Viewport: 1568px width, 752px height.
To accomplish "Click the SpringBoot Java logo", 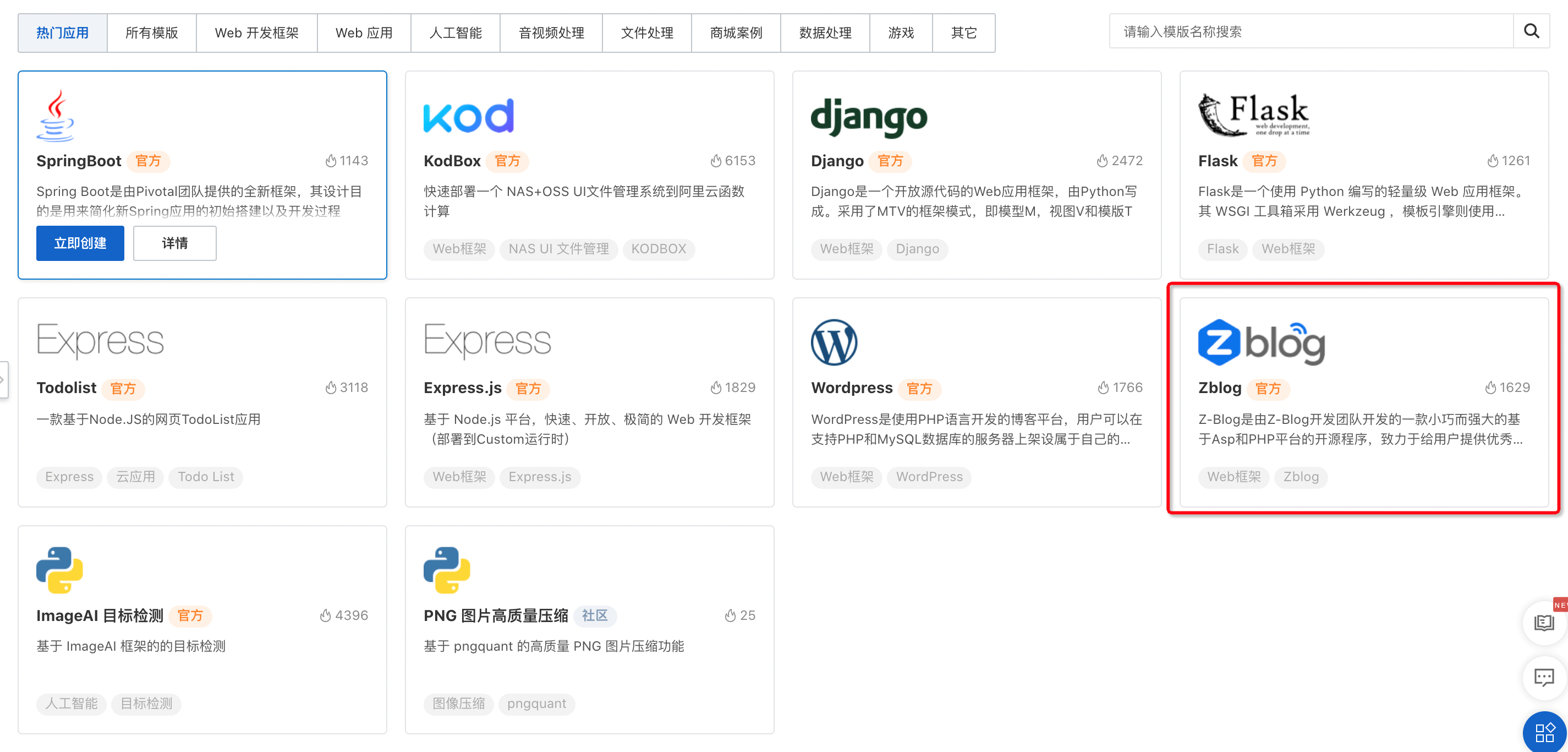I will [56, 116].
